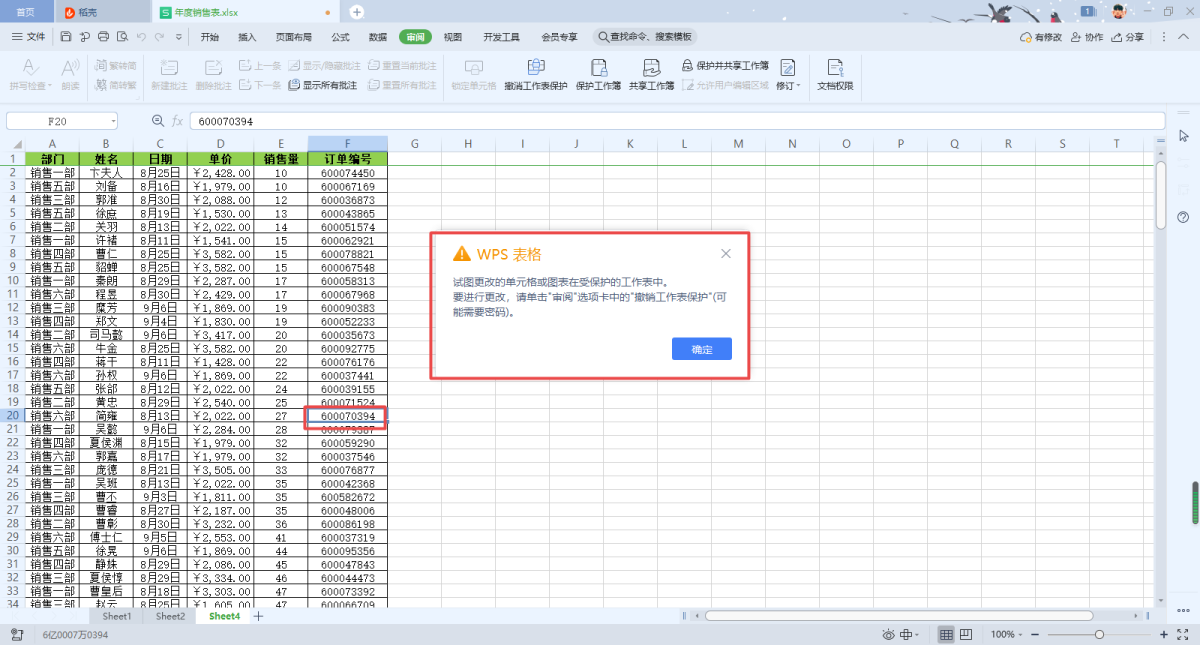This screenshot has height=645, width=1200.
Task: Toggle eye protection mode in status bar
Action: click(x=888, y=635)
